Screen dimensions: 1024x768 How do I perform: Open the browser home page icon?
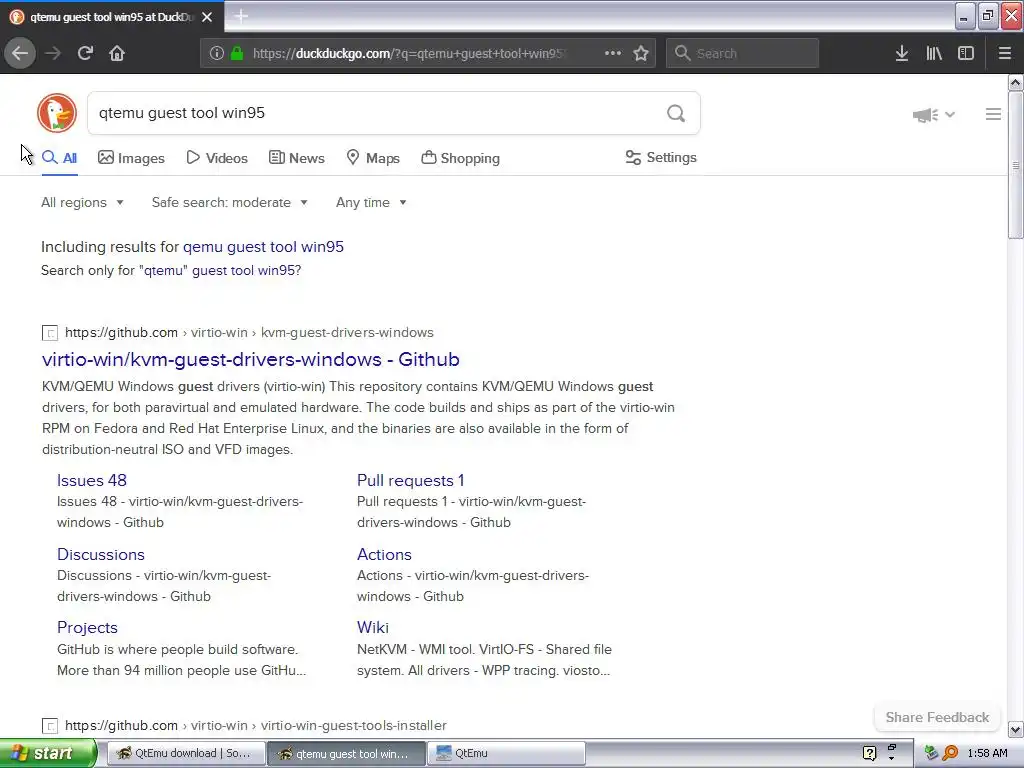click(117, 53)
